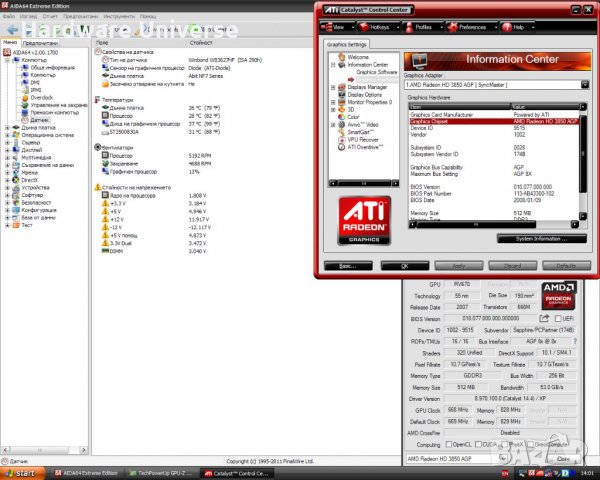Click the Color wheel icon in Catalyst tree
This screenshot has height=480, width=600.
(342, 117)
